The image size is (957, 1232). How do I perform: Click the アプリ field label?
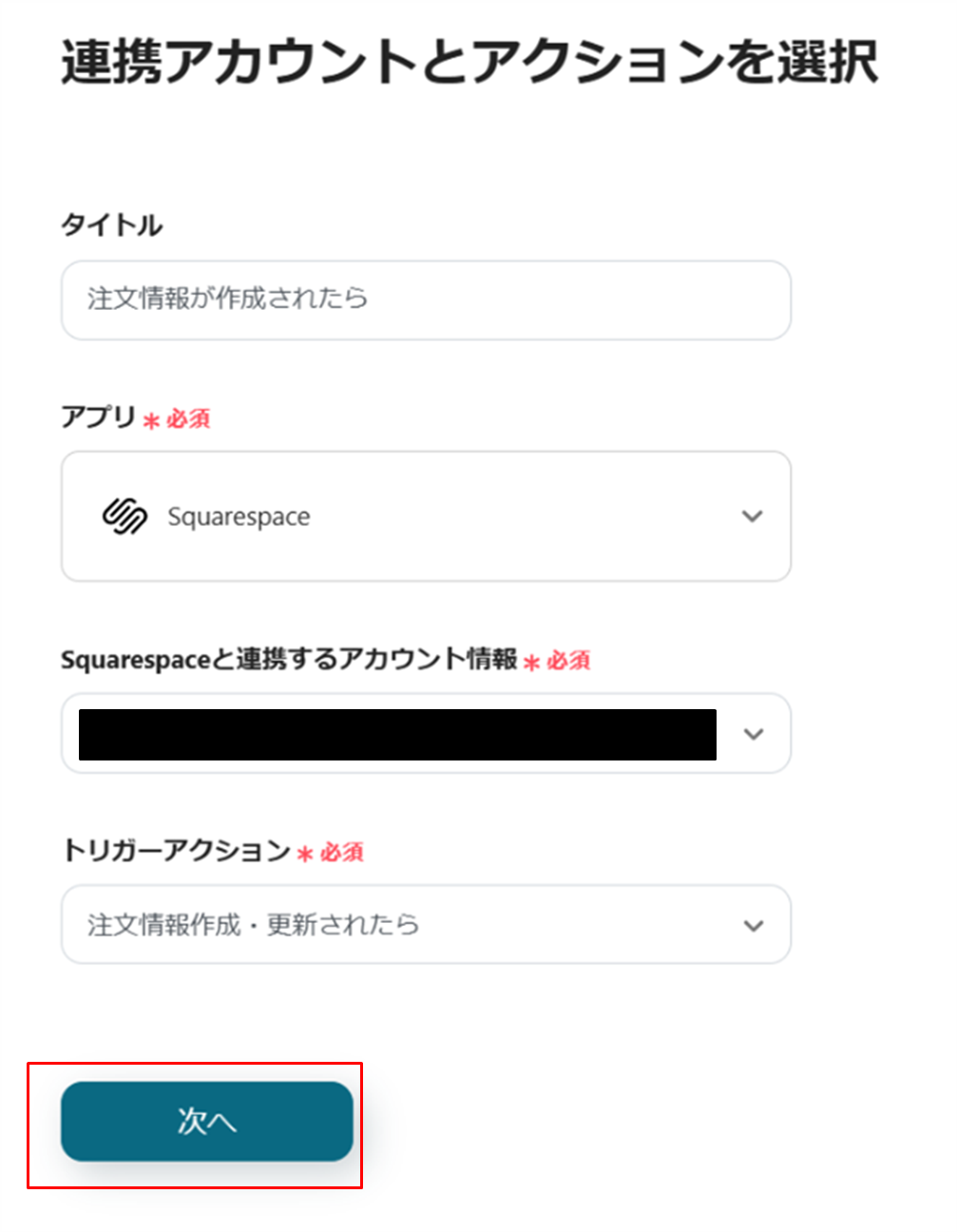pyautogui.click(x=99, y=417)
